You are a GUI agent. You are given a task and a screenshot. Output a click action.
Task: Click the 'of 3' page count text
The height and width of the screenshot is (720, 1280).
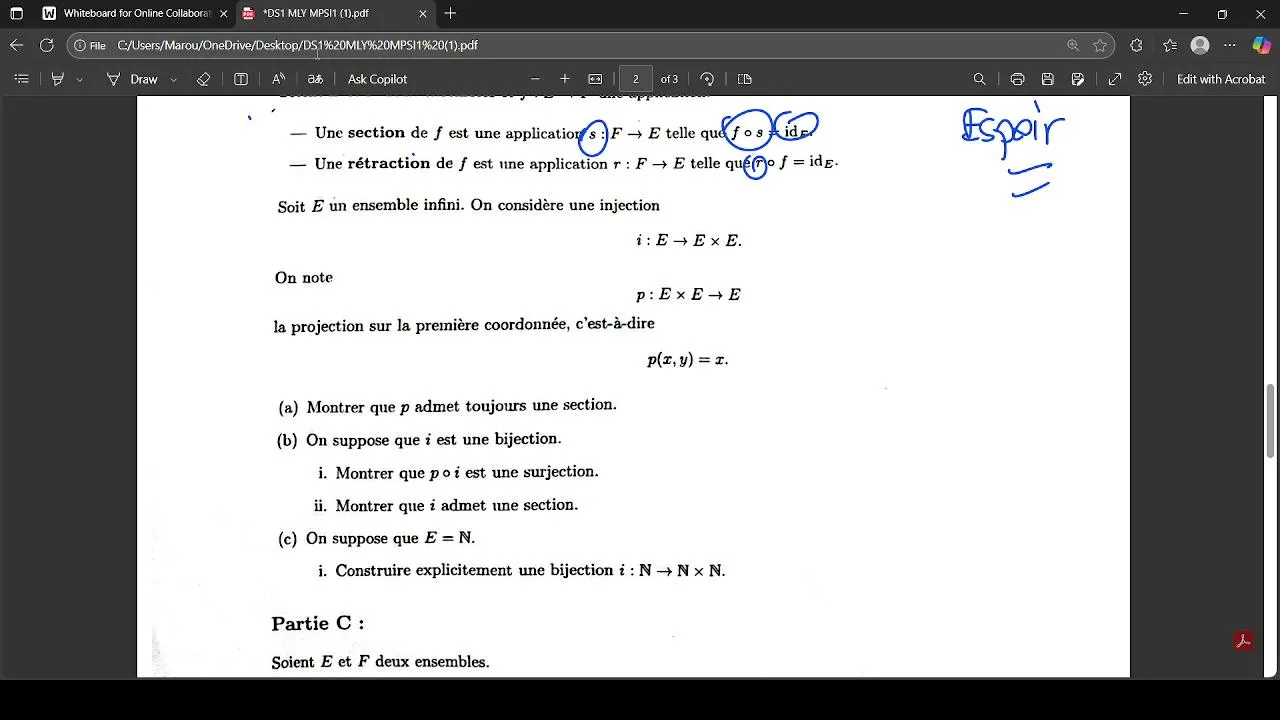pyautogui.click(x=669, y=79)
